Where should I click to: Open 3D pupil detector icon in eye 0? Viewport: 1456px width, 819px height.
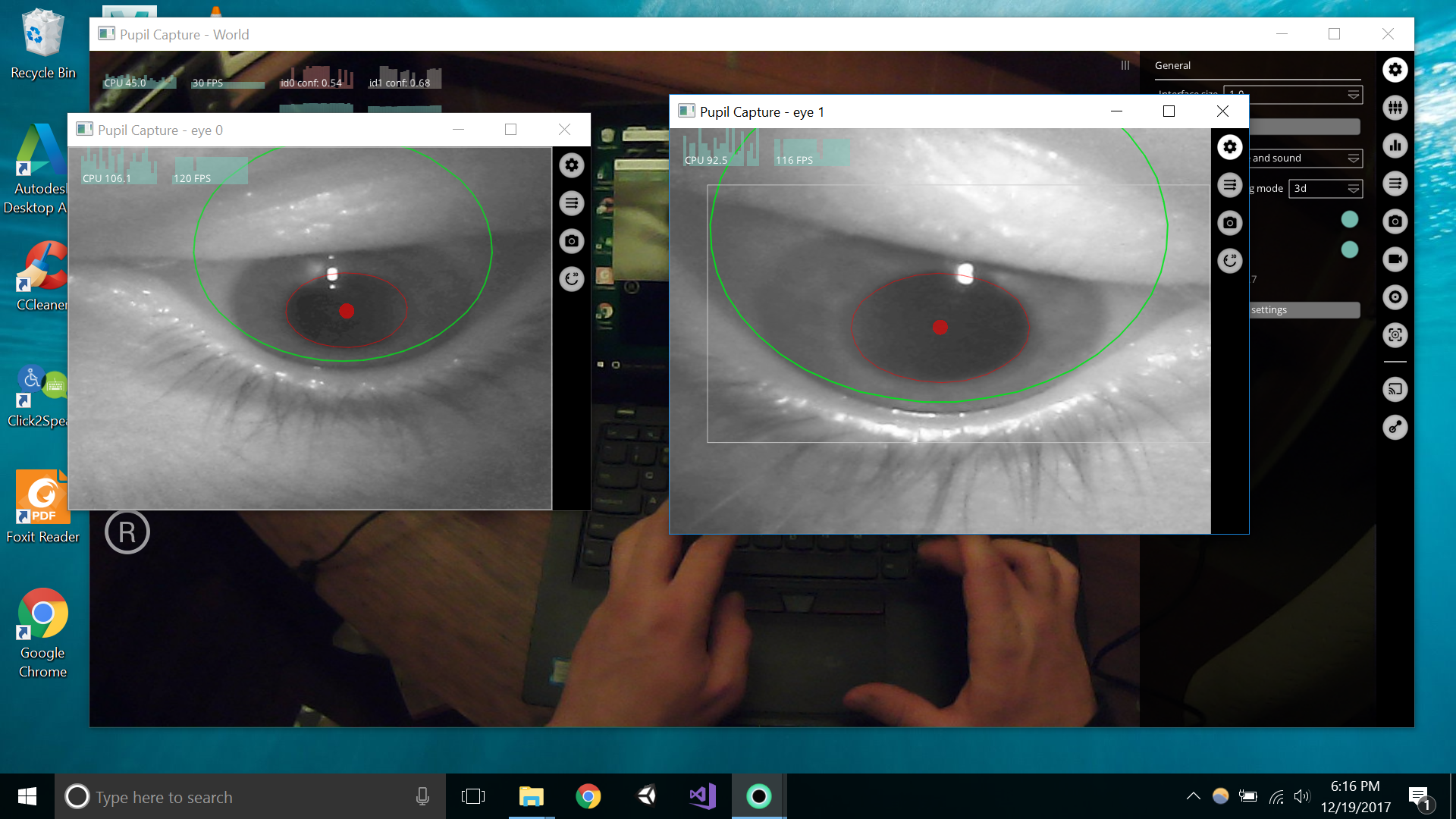(x=572, y=279)
